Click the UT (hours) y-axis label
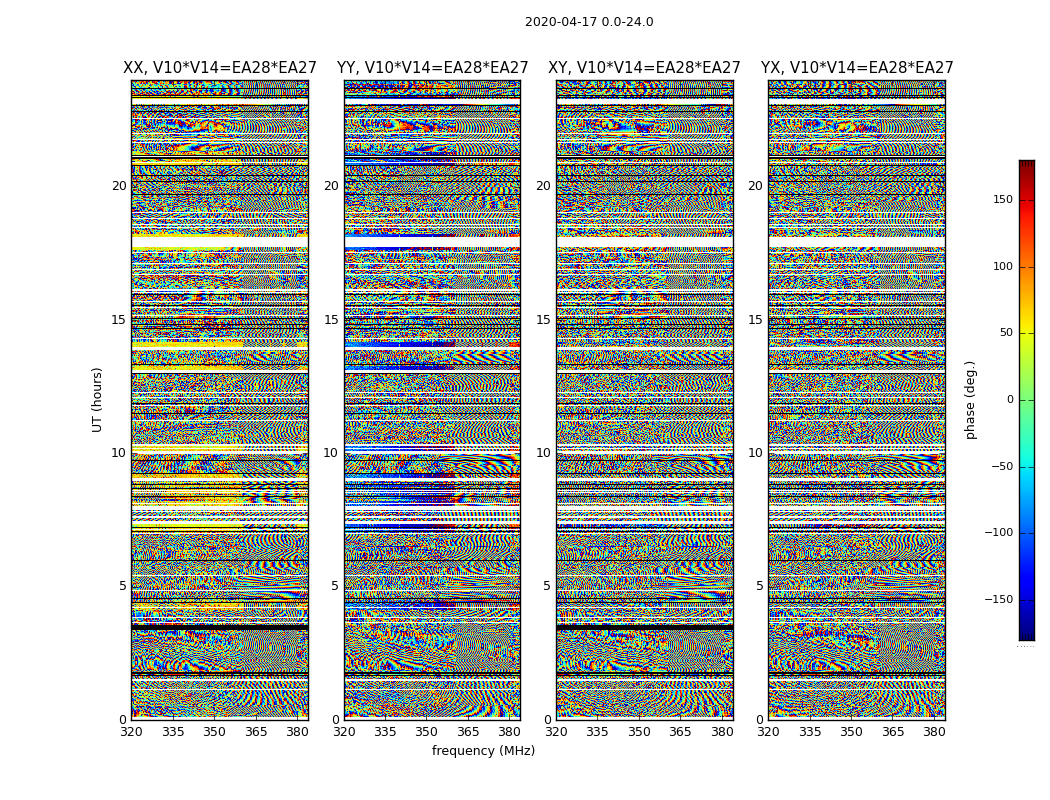This screenshot has height=800, width=1050. [x=98, y=399]
